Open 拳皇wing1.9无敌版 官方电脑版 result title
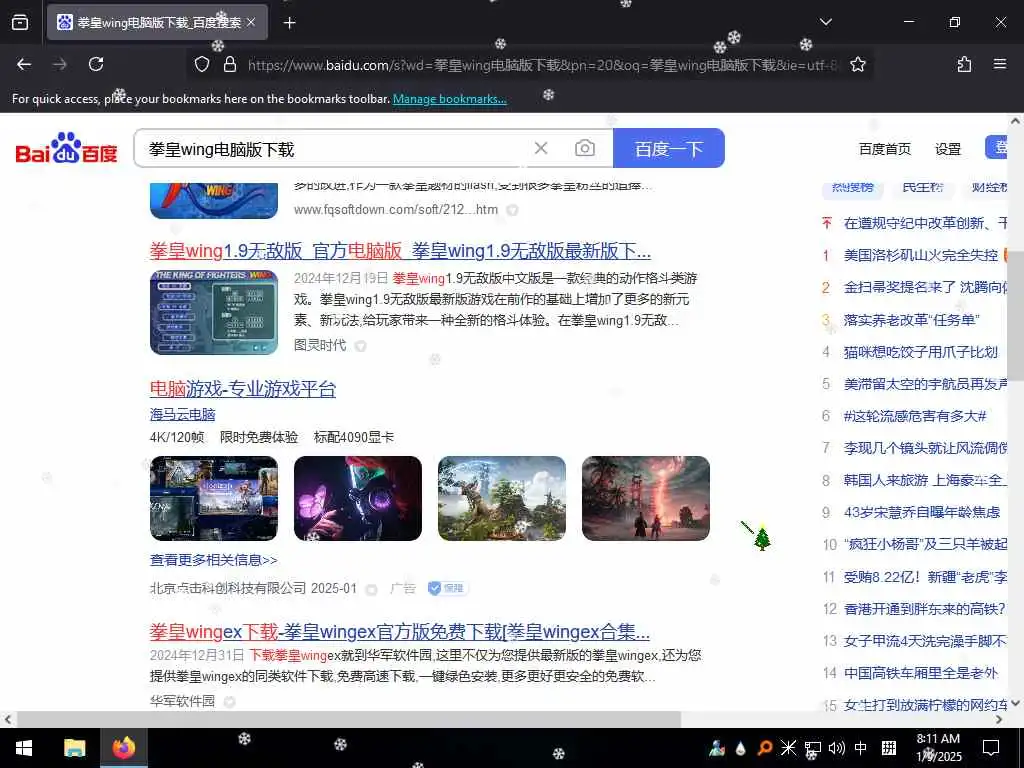1024x768 pixels. (400, 251)
